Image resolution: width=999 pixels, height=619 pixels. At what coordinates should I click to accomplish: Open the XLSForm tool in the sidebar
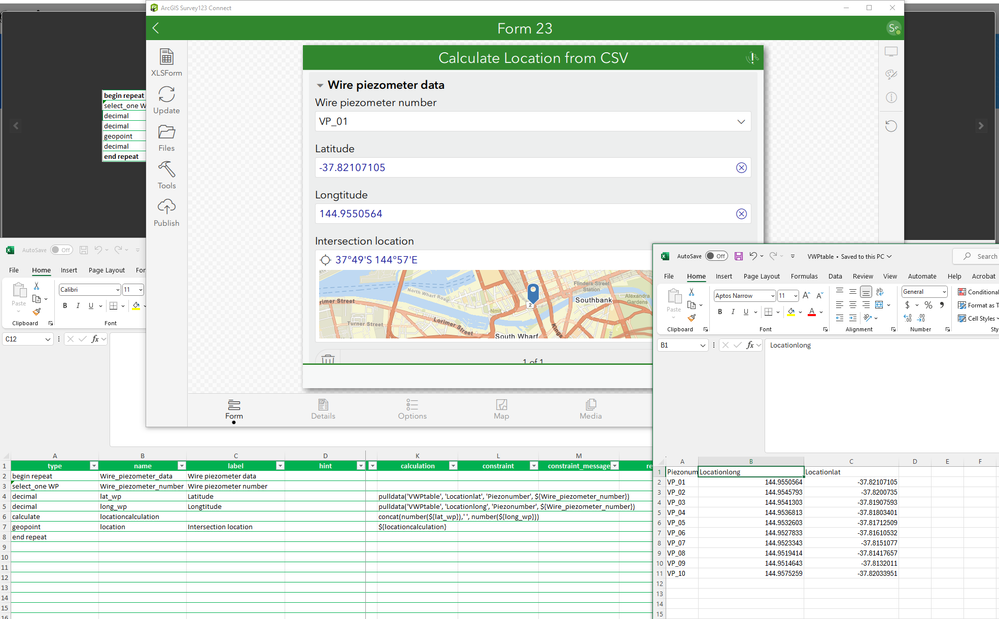click(x=166, y=62)
